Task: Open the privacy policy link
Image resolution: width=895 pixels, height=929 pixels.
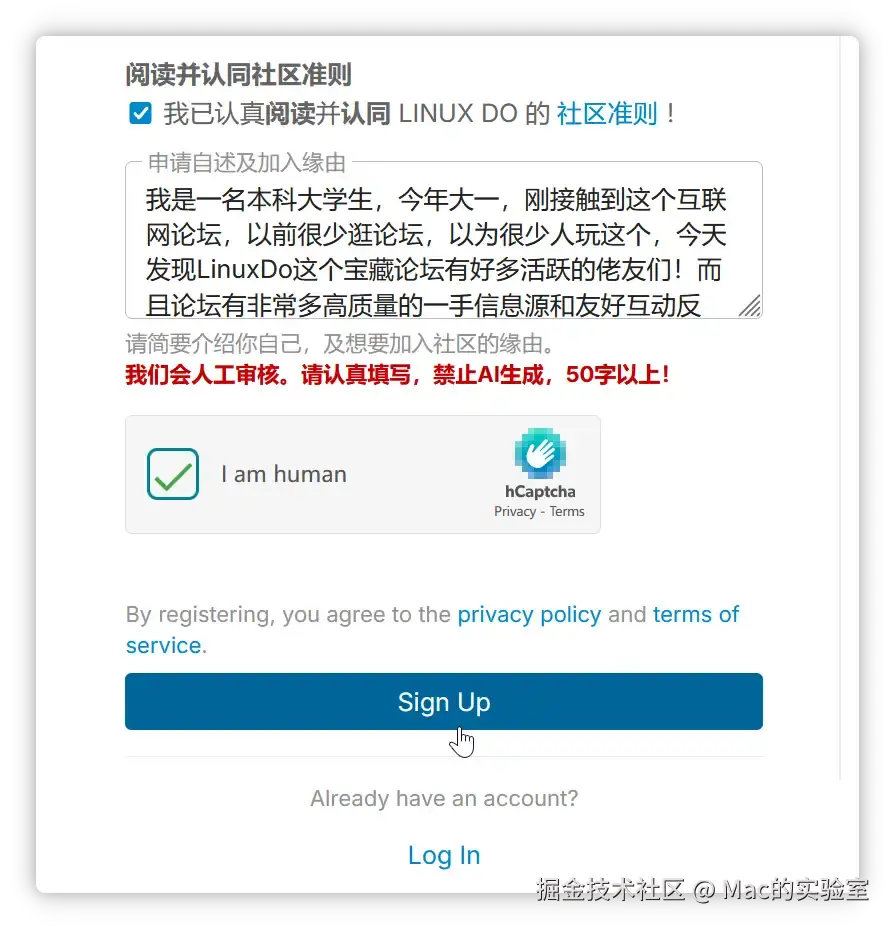Action: pos(529,614)
